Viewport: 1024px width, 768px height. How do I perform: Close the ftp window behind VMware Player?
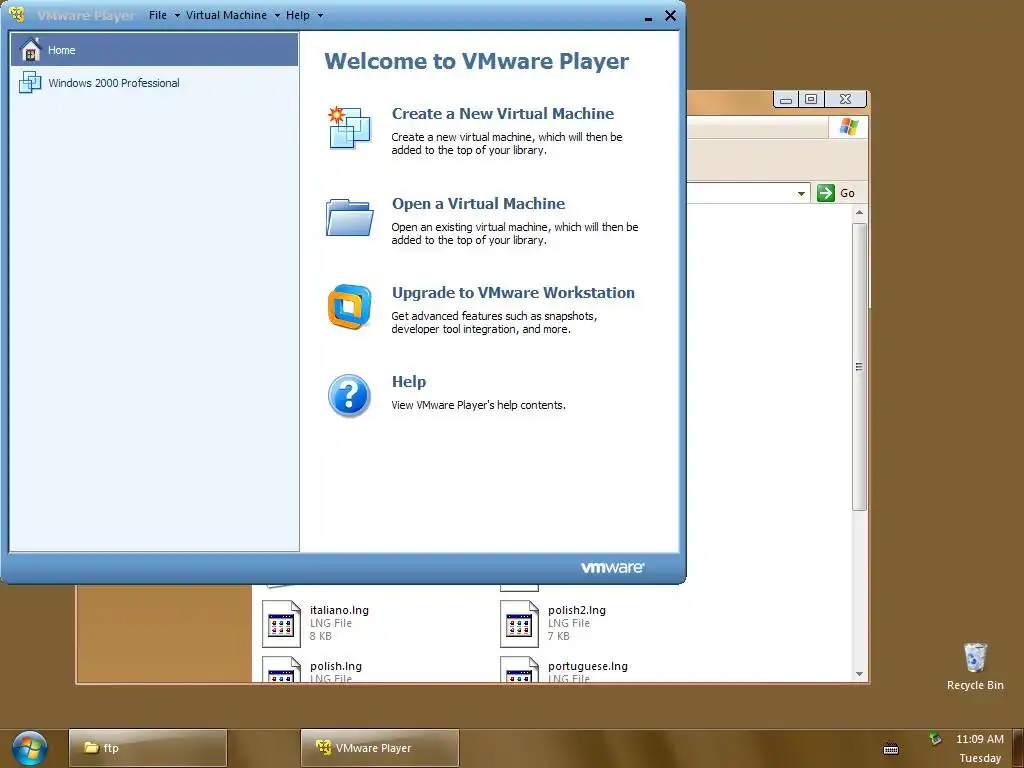click(x=846, y=99)
